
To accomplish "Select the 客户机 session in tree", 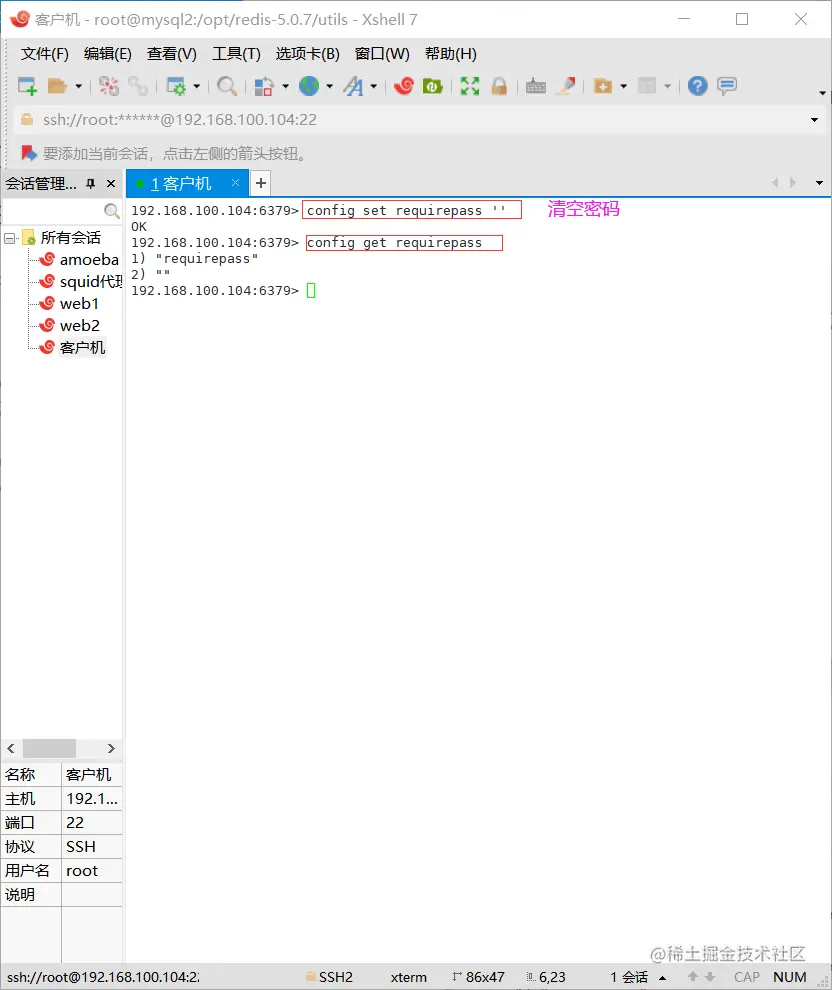I will (73, 347).
